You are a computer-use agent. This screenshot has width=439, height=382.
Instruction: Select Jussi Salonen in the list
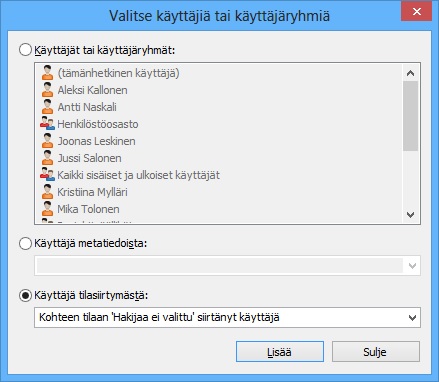point(89,158)
